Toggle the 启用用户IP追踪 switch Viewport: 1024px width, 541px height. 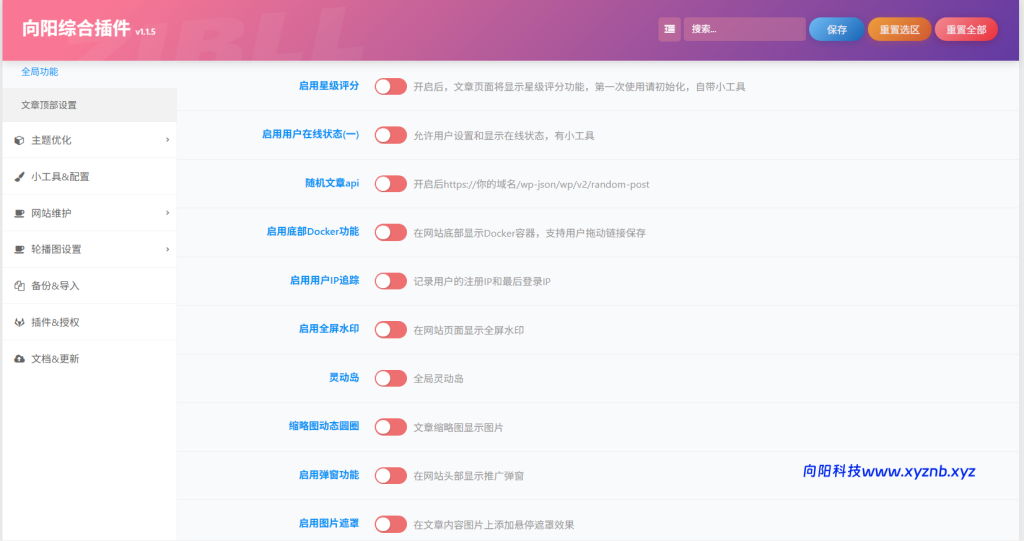[391, 281]
